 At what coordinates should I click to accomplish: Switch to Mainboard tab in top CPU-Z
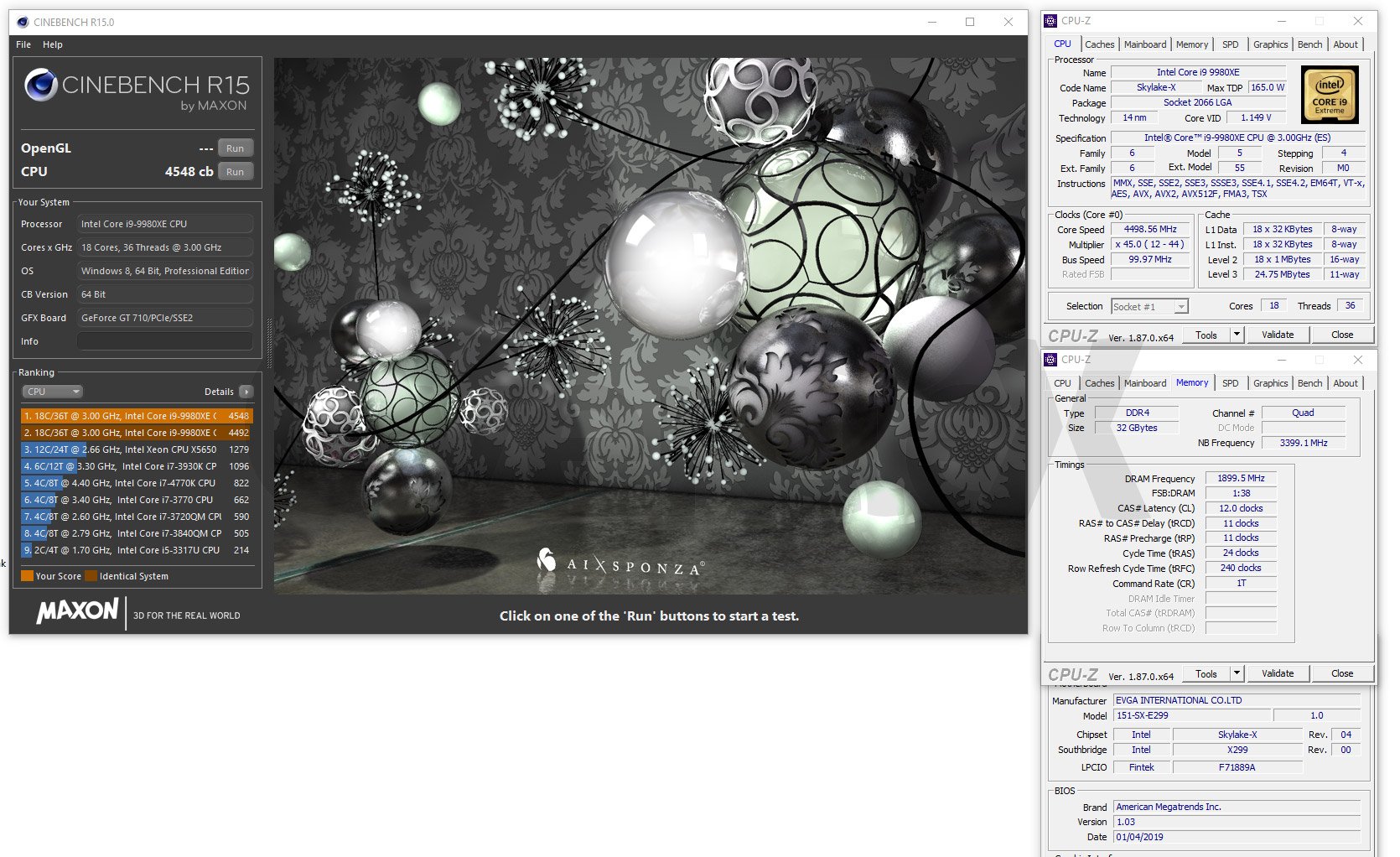[1144, 44]
